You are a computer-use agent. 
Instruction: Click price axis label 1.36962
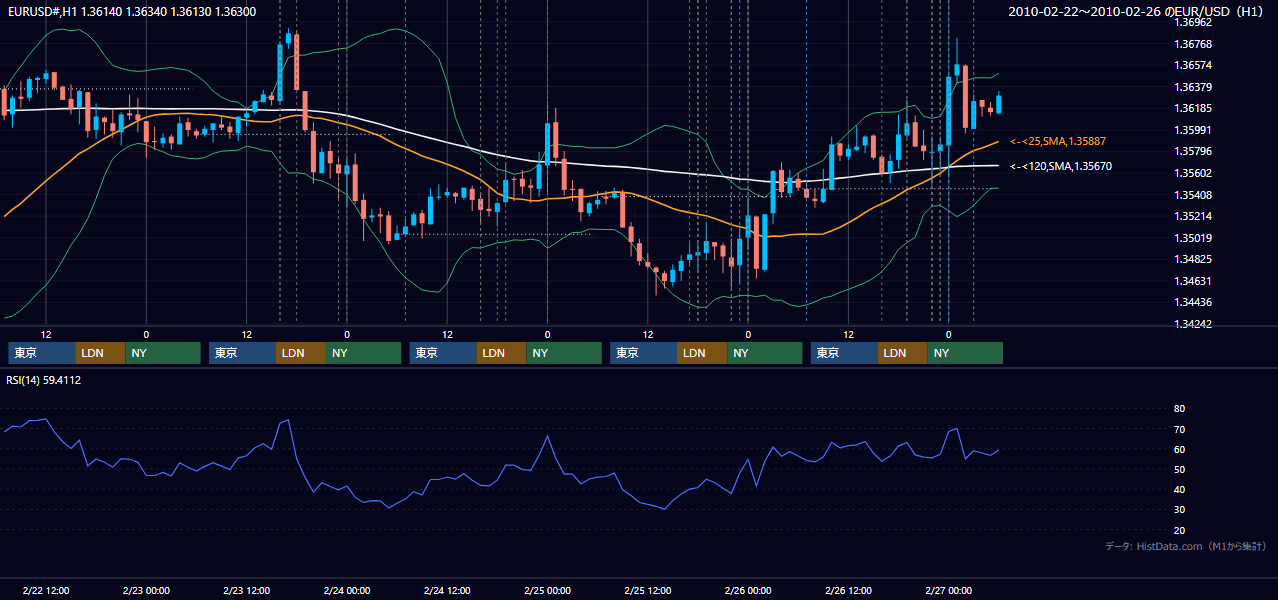pos(1192,22)
